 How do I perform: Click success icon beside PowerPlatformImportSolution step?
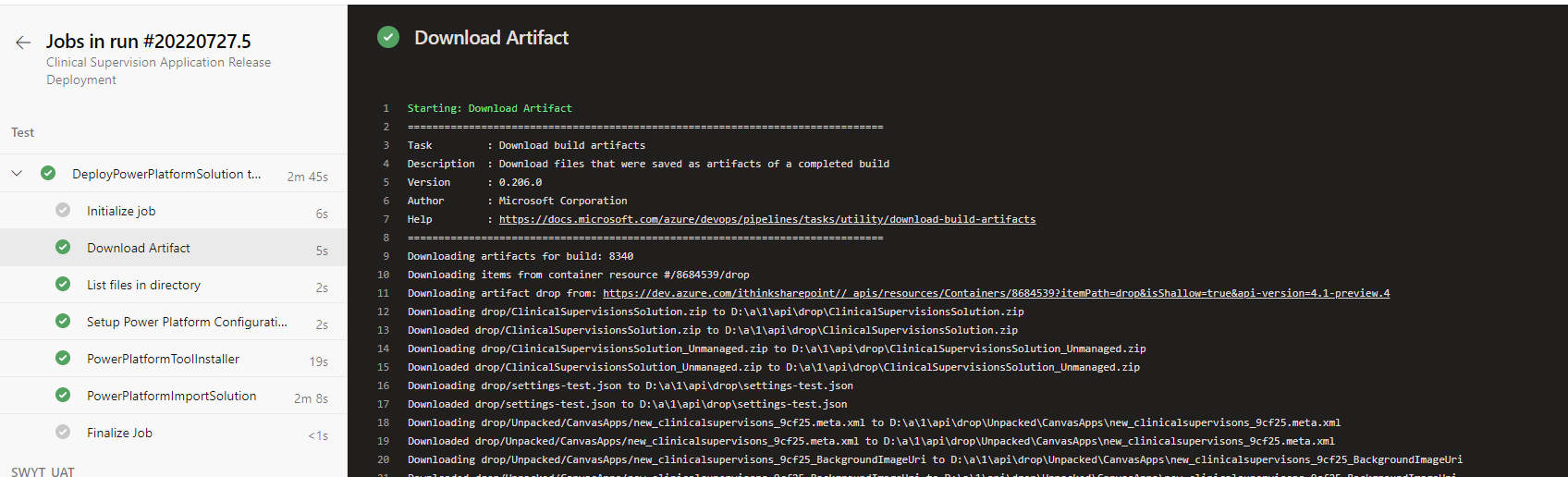tap(63, 396)
